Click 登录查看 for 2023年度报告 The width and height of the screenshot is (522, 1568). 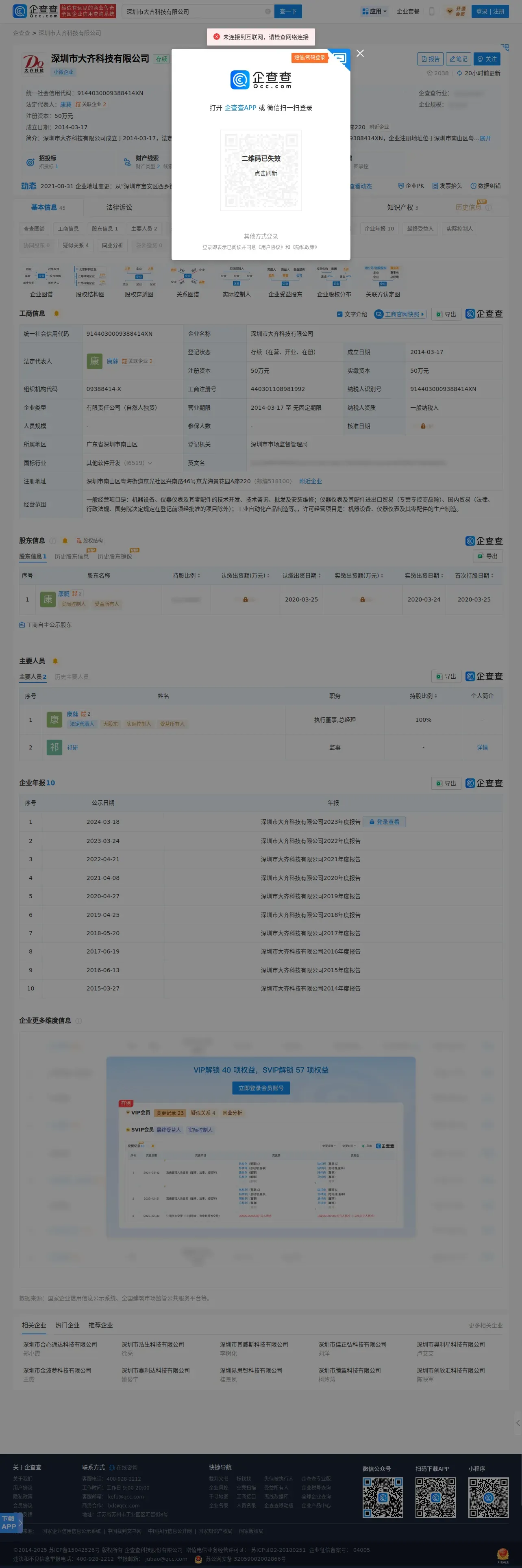point(384,822)
